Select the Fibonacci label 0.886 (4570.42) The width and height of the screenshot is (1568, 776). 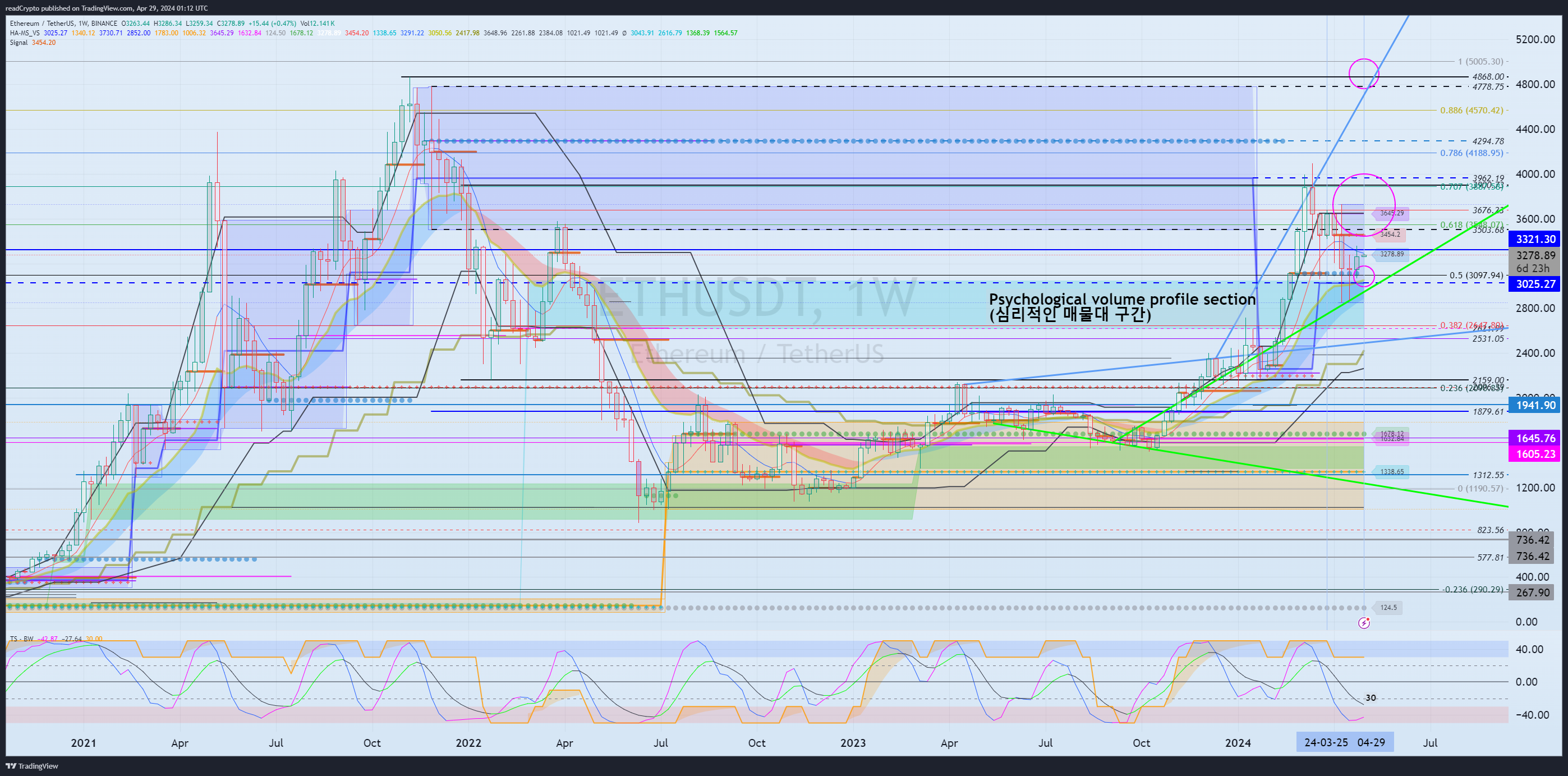[1471, 110]
